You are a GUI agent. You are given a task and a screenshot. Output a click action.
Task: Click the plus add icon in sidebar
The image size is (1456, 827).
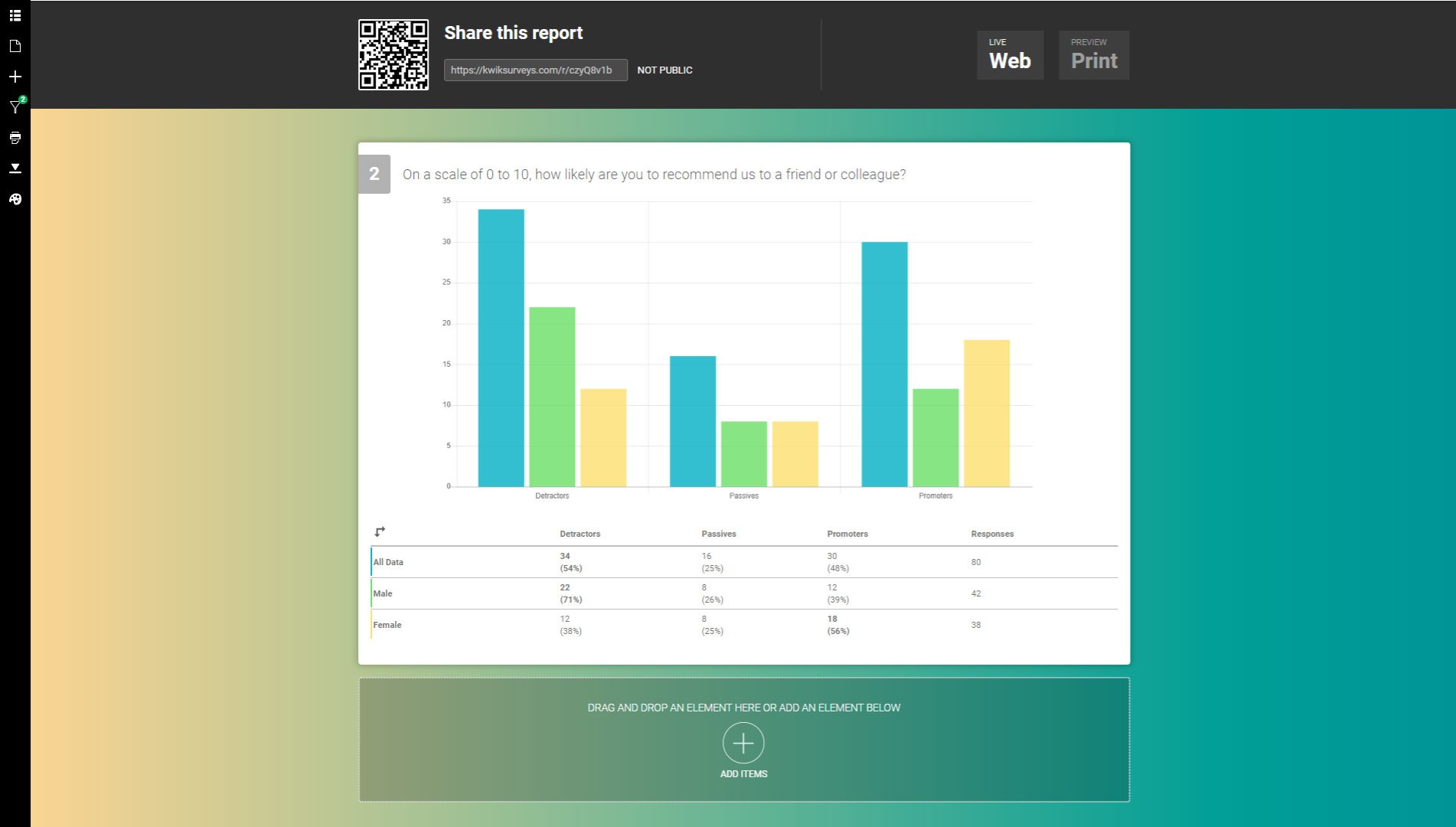15,77
